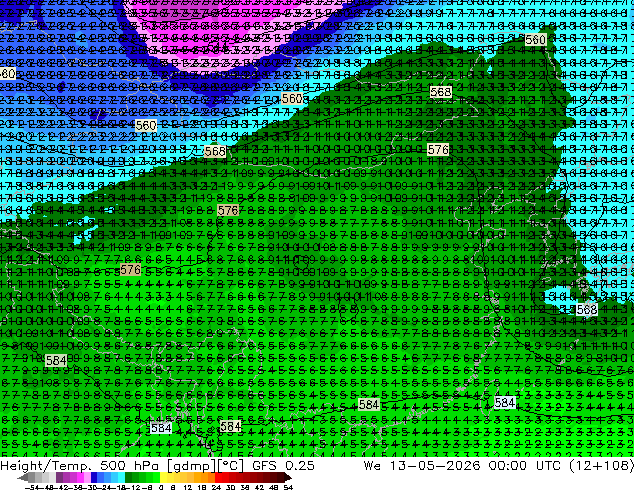This screenshot has height=490, width=634.
Task: Select the 568 contour label beside Black Sea
Action: point(587,310)
